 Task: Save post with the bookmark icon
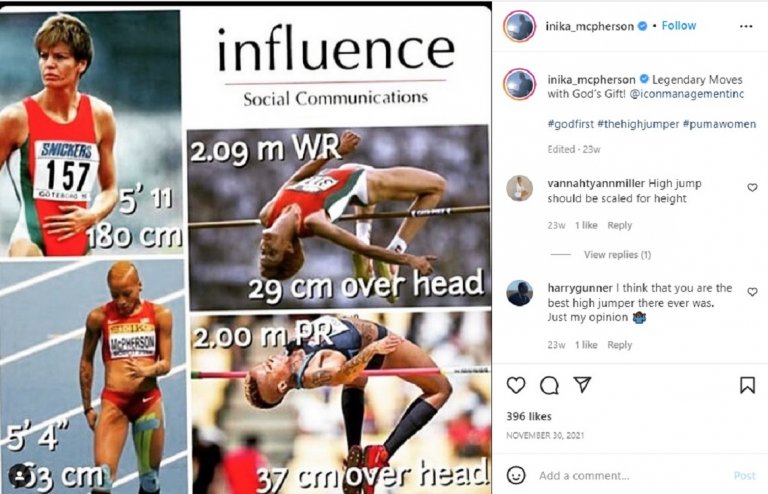(747, 385)
